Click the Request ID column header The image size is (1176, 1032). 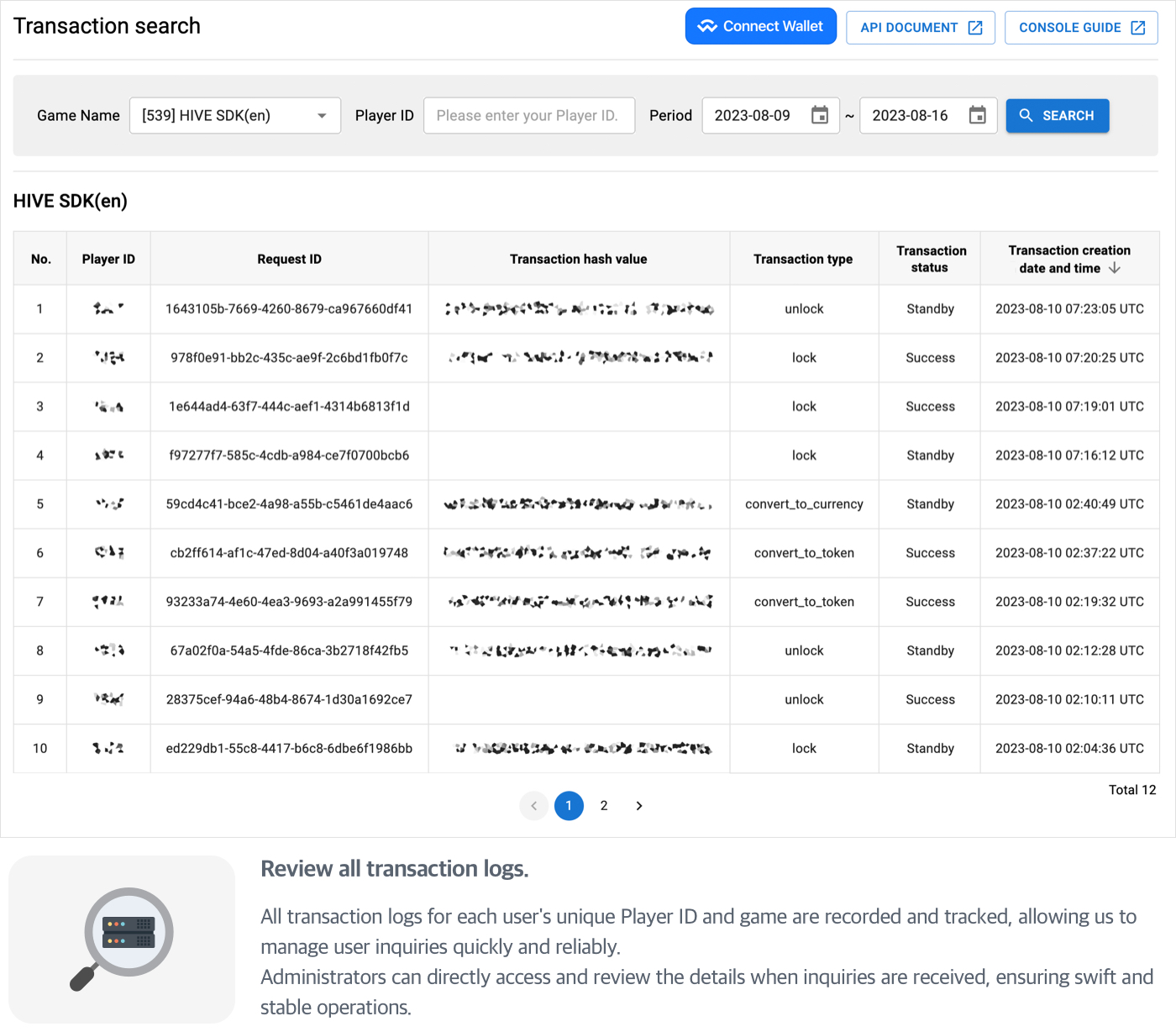click(x=289, y=259)
